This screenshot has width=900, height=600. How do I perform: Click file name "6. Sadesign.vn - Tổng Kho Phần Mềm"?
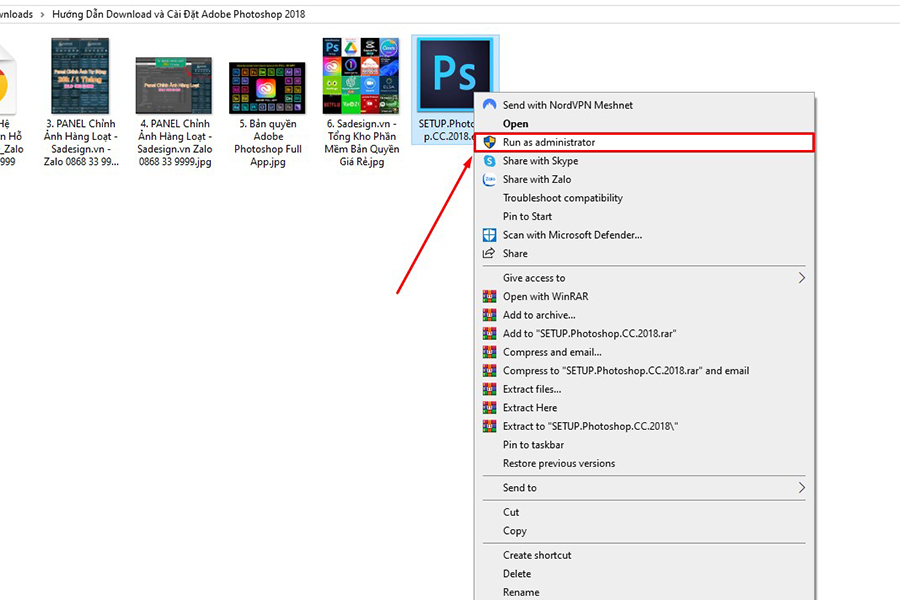tap(362, 142)
